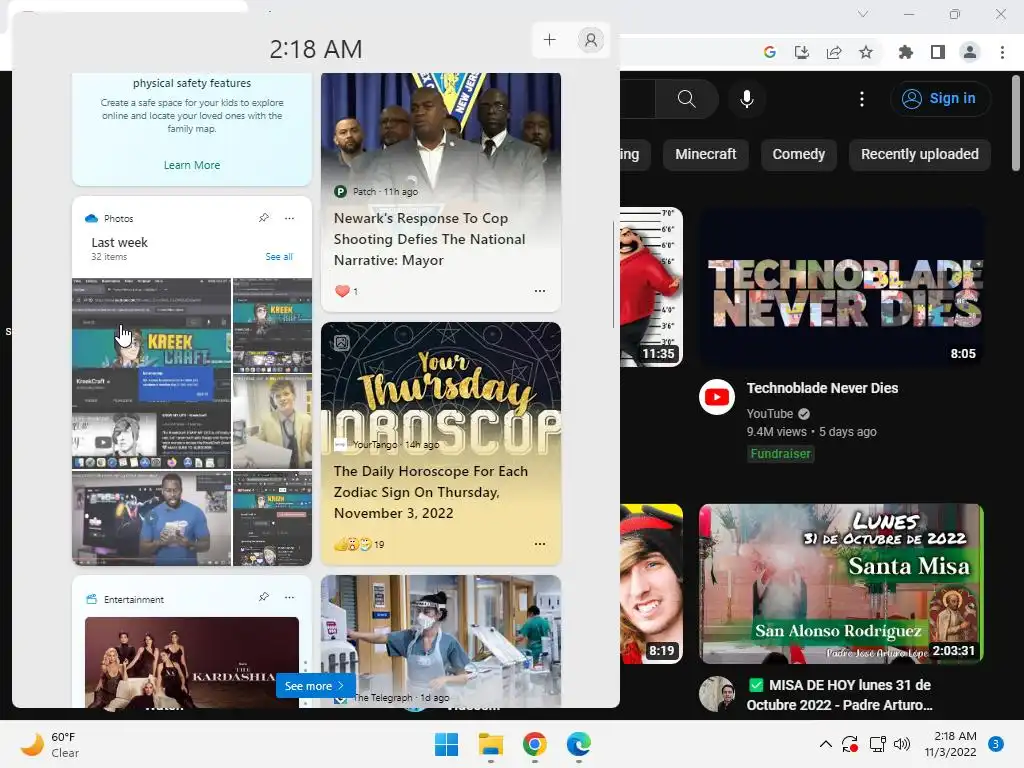1024x768 pixels.
Task: Open File Explorer from taskbar
Action: [490, 744]
